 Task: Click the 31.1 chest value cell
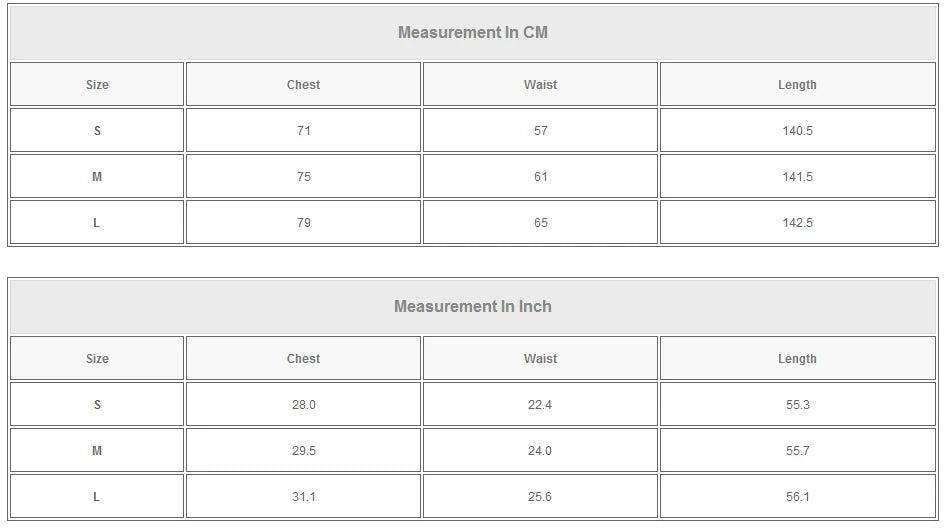click(x=303, y=497)
